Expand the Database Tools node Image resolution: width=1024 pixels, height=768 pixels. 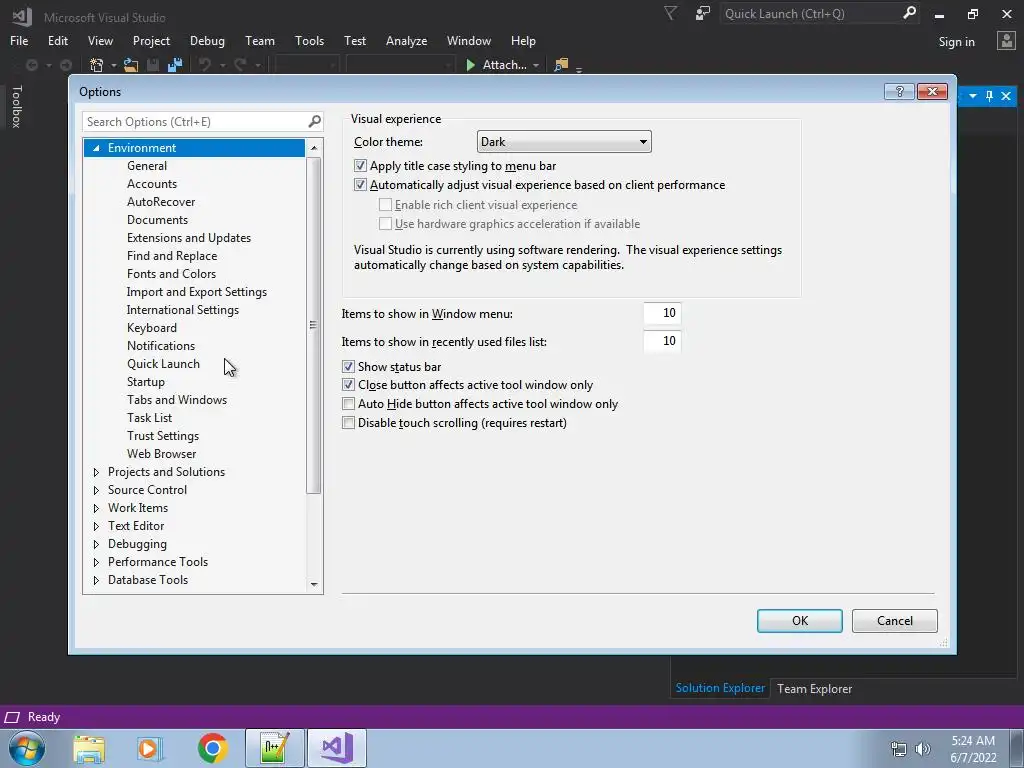(96, 580)
